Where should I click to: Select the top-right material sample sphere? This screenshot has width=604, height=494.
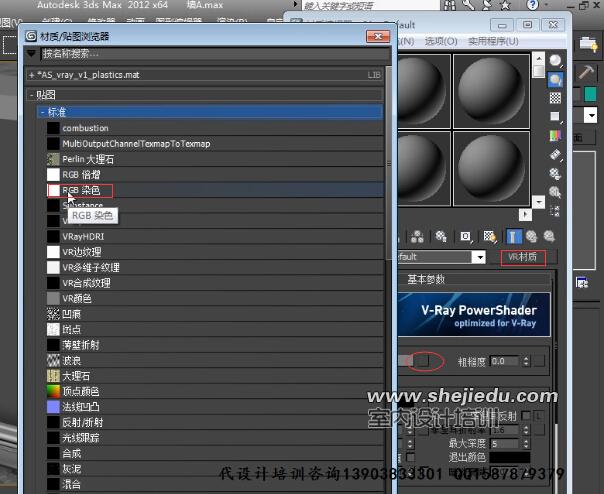(x=491, y=91)
